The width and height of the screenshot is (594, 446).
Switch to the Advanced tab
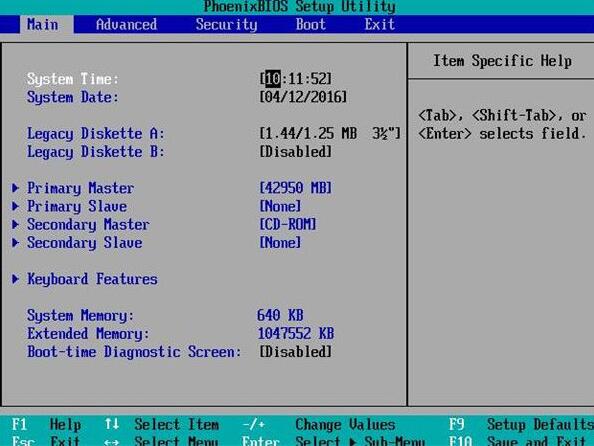click(x=126, y=25)
